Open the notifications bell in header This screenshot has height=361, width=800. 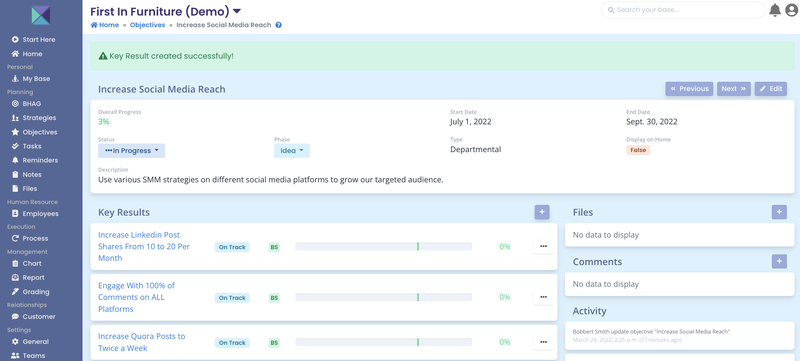(774, 10)
